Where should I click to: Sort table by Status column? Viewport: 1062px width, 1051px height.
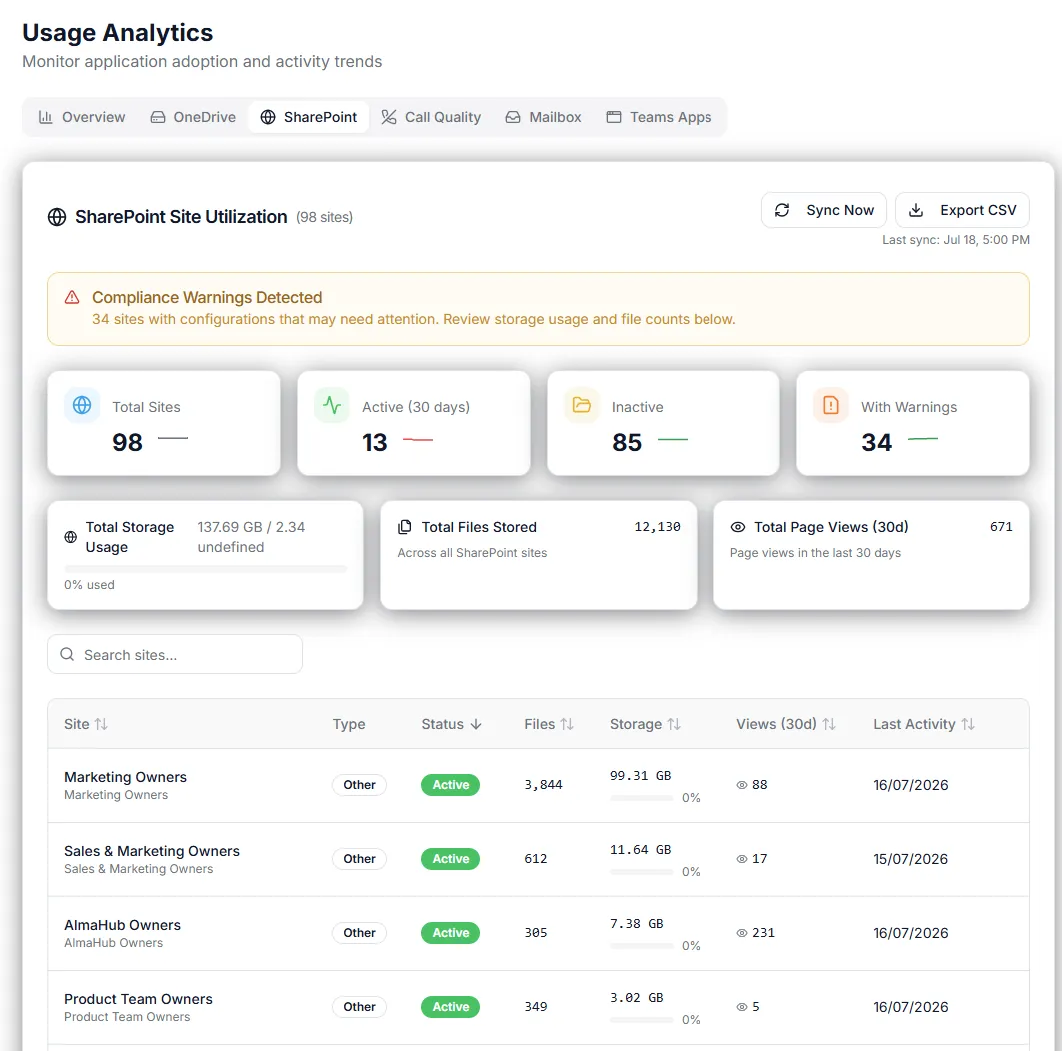pyautogui.click(x=452, y=724)
